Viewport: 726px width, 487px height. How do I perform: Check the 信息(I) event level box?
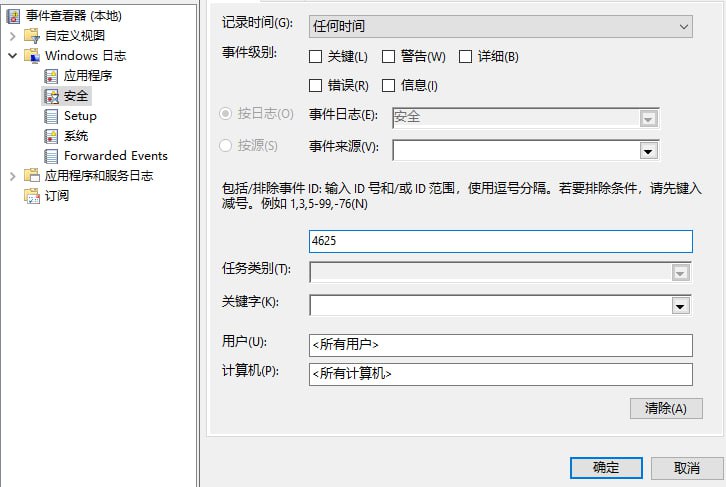click(388, 86)
